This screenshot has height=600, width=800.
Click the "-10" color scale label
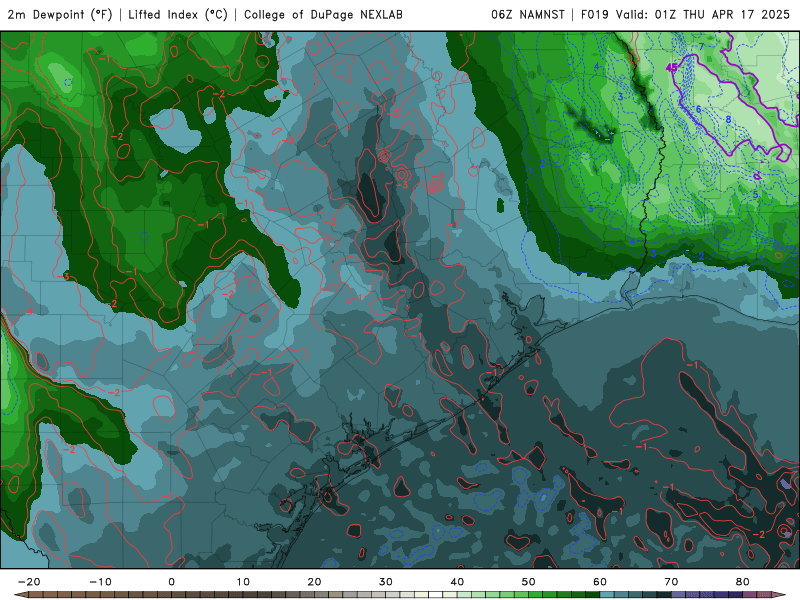click(100, 582)
